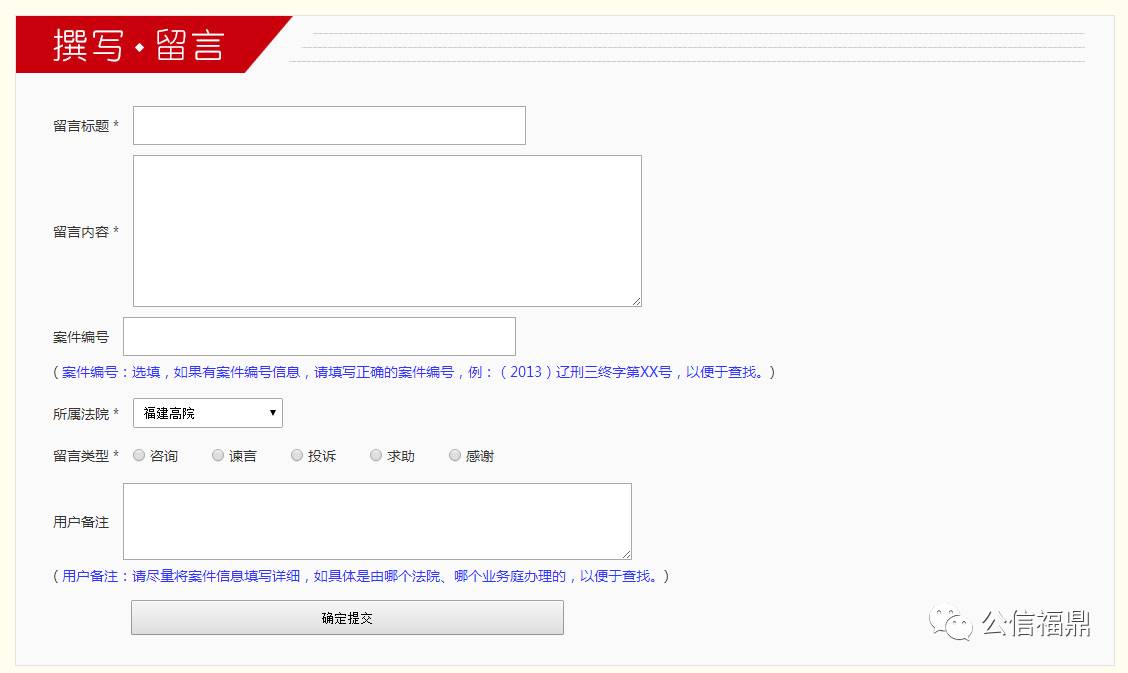The width and height of the screenshot is (1128, 673).
Task: Select the 咨询 message type radio button
Action: click(138, 455)
